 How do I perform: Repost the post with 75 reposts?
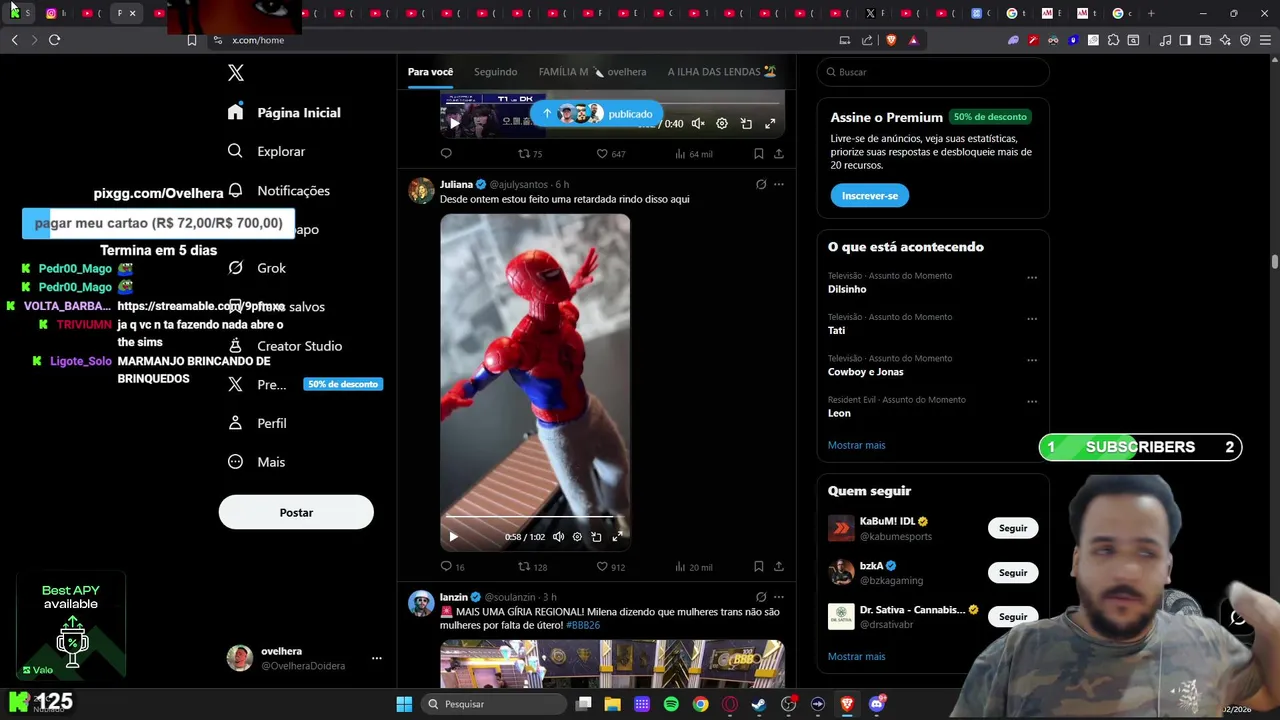pyautogui.click(x=530, y=154)
